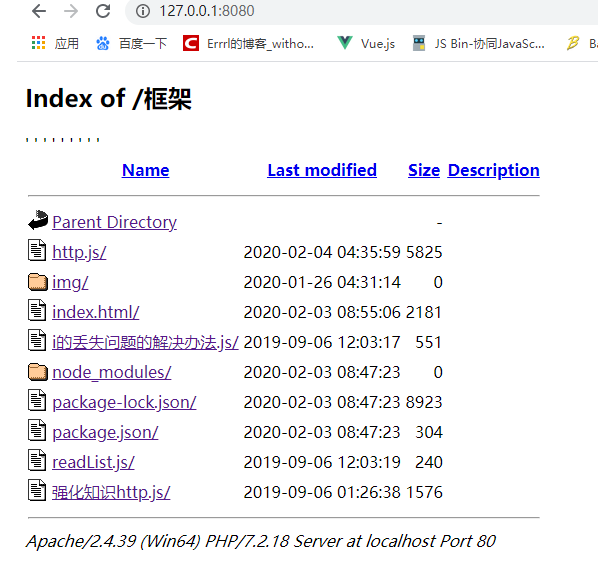Click the 'Index of /框架' heading
Image resolution: width=613 pixels, height=567 pixels.
point(109,99)
